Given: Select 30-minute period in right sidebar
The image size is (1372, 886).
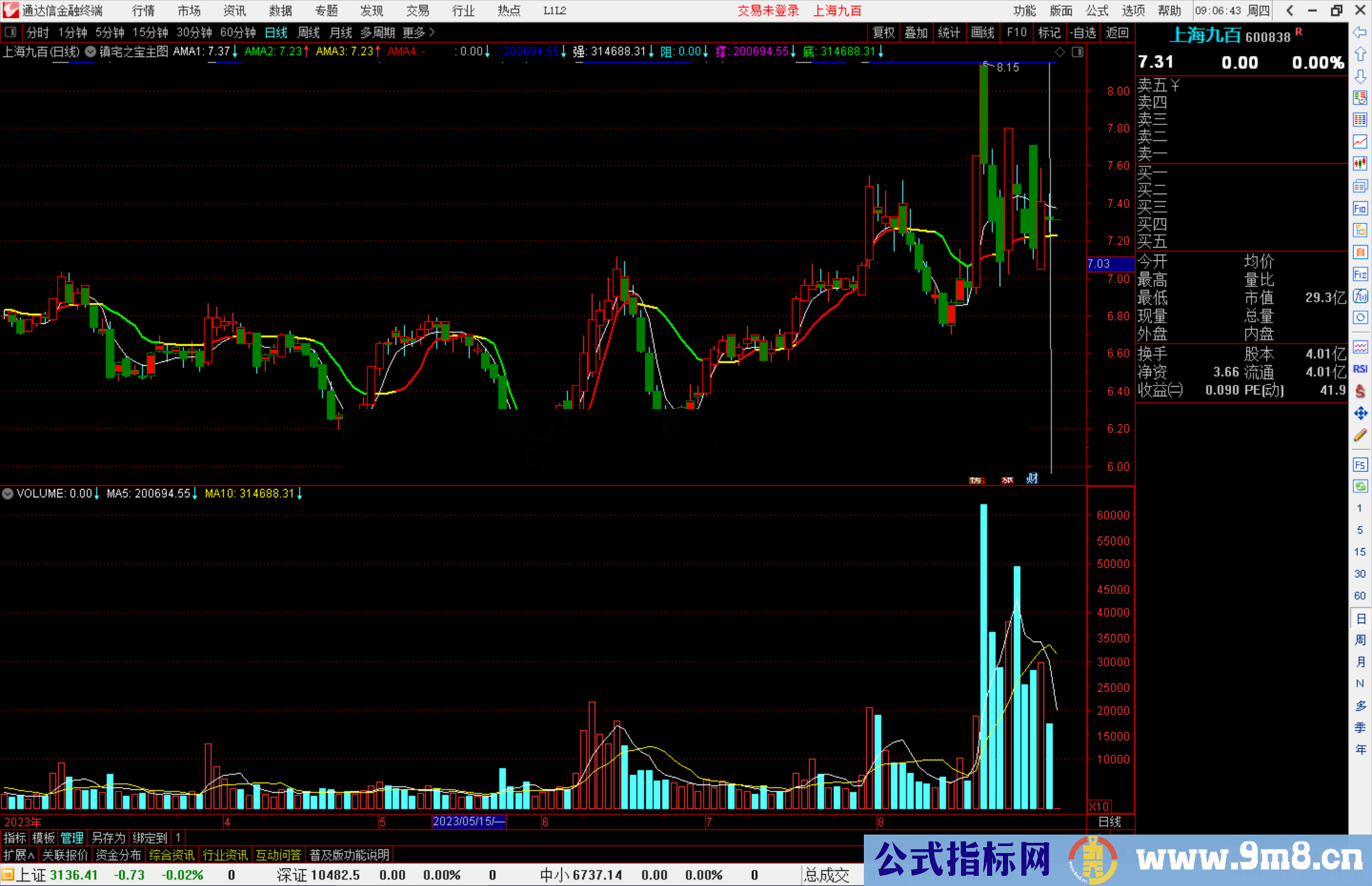Looking at the screenshot, I should pyautogui.click(x=1359, y=574).
